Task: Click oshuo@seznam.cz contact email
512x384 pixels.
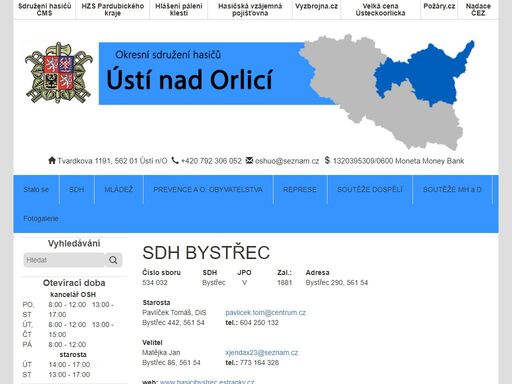Action: coord(287,161)
